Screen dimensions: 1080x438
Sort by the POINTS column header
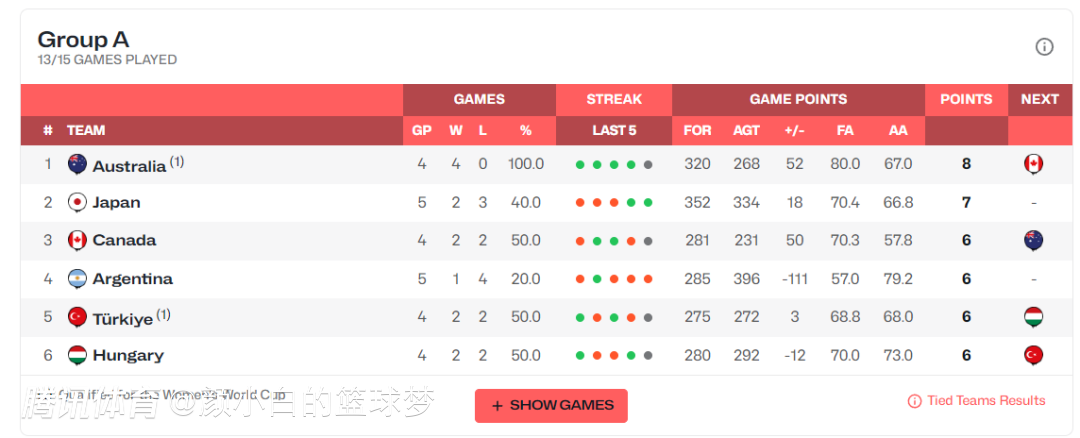pyautogui.click(x=966, y=99)
